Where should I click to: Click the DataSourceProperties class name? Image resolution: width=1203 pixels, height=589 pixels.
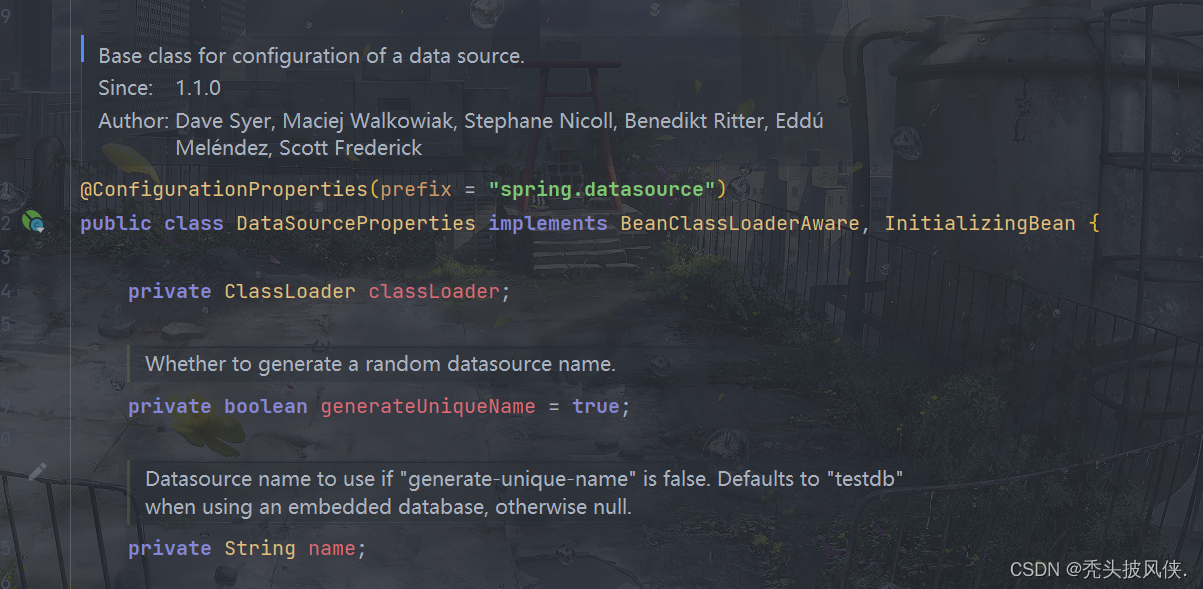[x=356, y=223]
